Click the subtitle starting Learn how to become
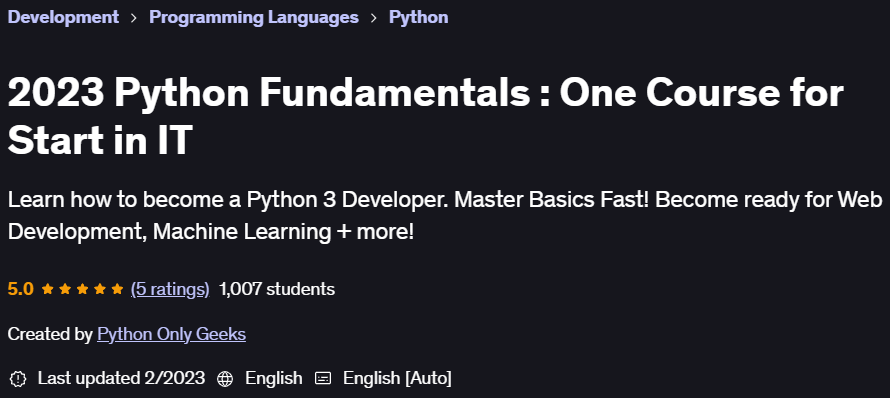 (x=445, y=216)
